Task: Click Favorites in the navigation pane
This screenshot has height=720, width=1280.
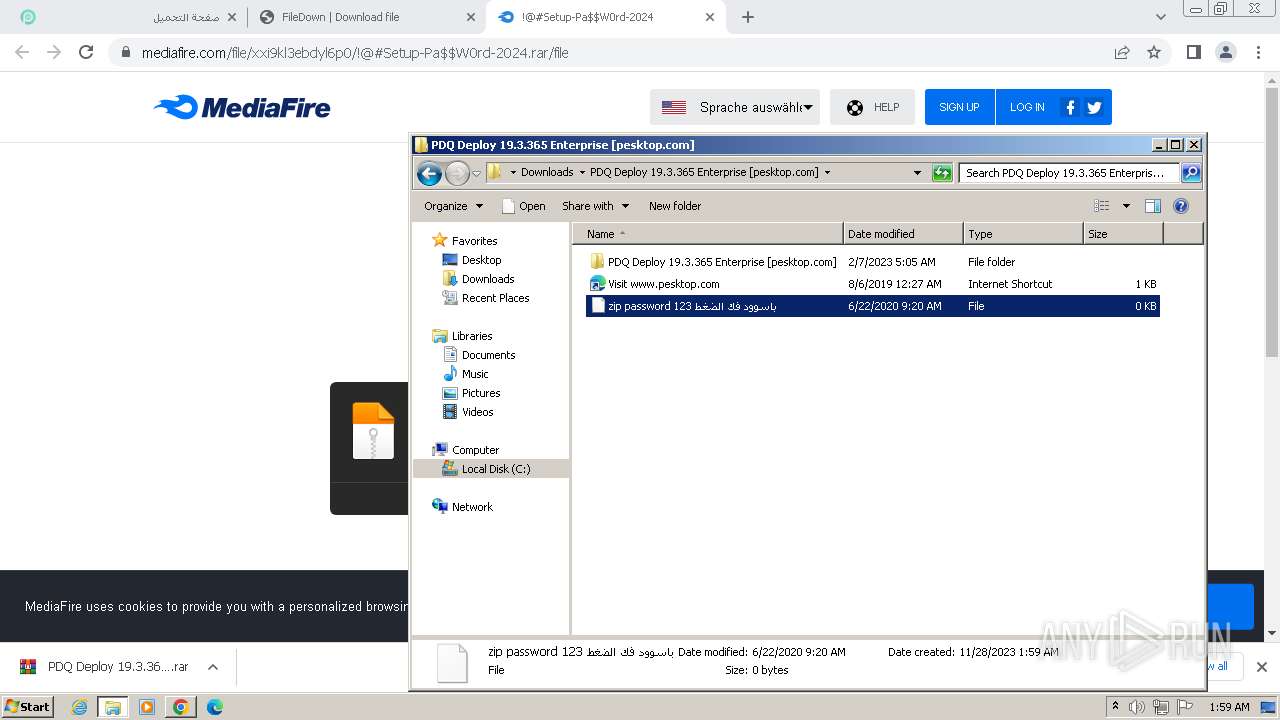Action: [x=474, y=241]
